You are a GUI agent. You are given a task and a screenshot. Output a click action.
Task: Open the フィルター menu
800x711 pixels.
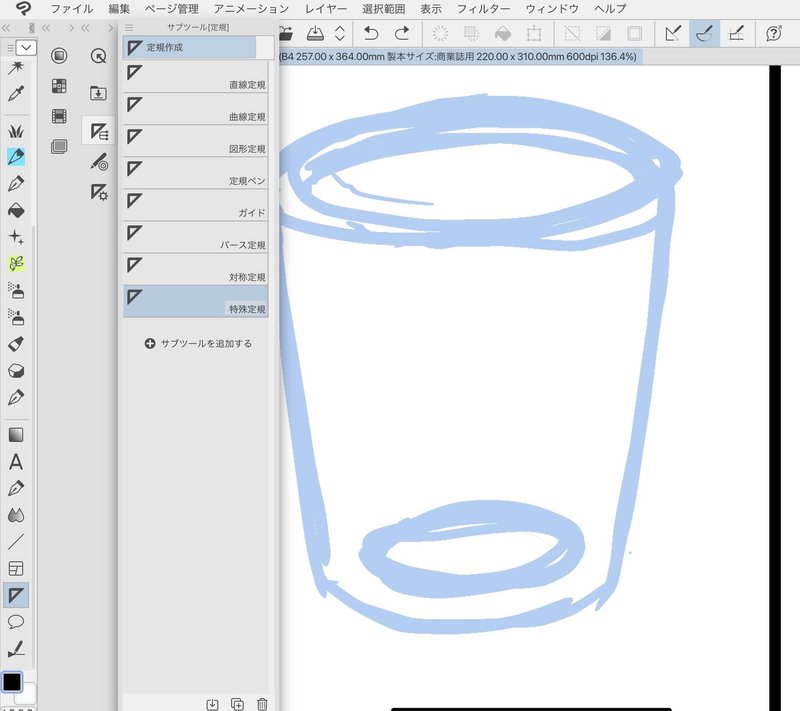483,9
